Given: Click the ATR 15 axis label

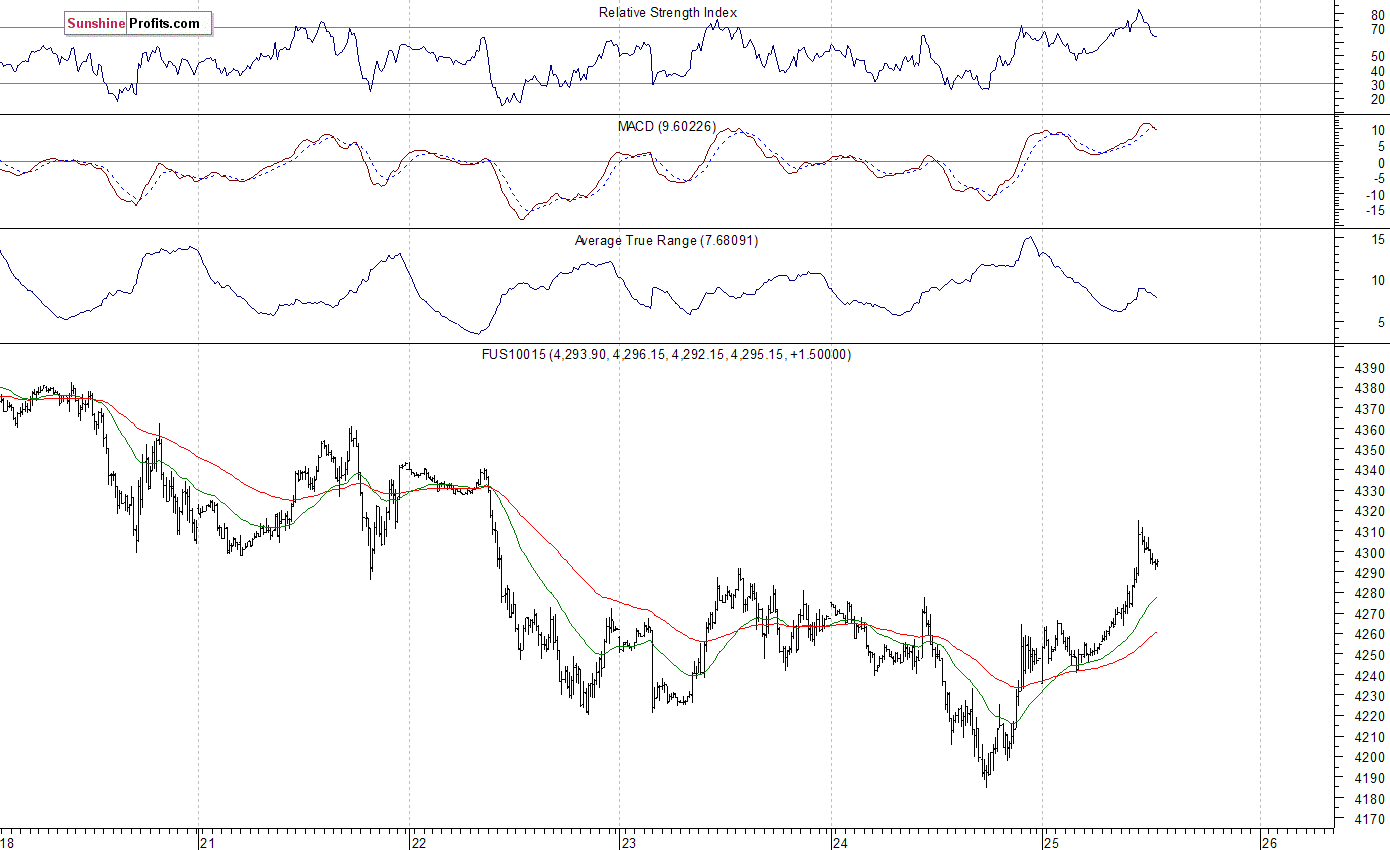Looking at the screenshot, I should tap(1378, 240).
